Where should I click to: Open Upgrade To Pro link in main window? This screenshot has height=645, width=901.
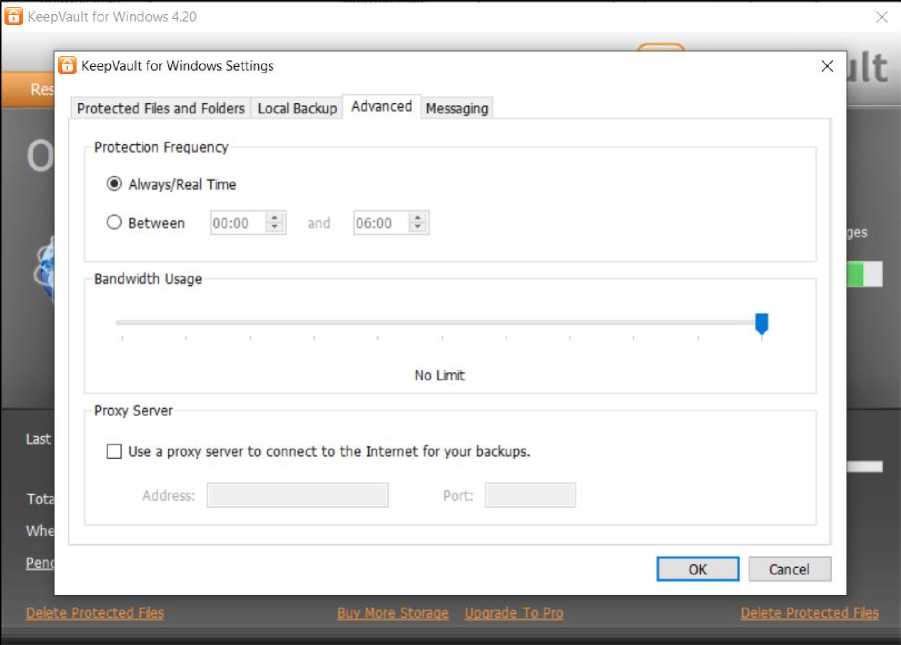514,613
